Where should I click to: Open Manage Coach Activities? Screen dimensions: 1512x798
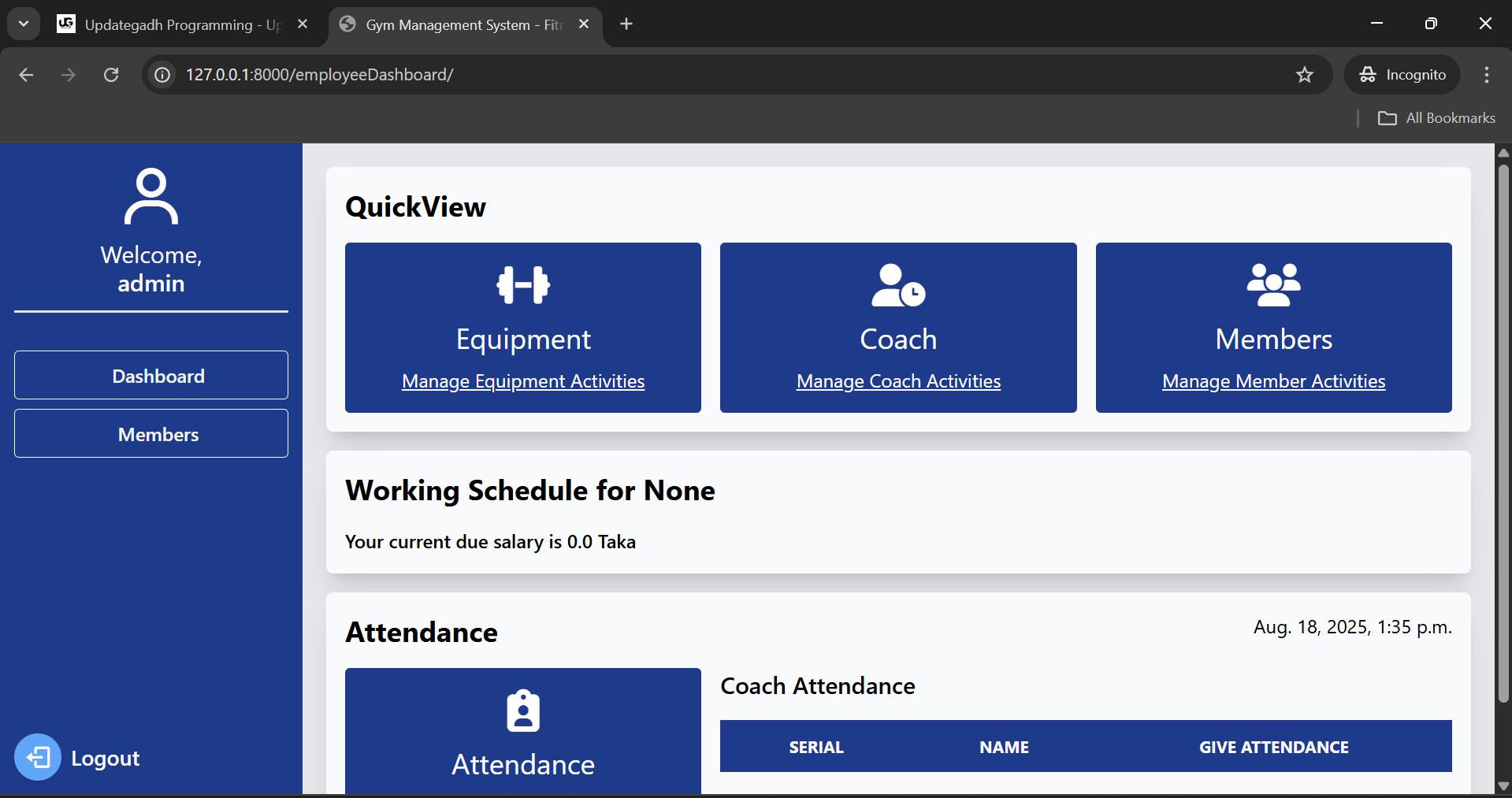click(x=897, y=381)
